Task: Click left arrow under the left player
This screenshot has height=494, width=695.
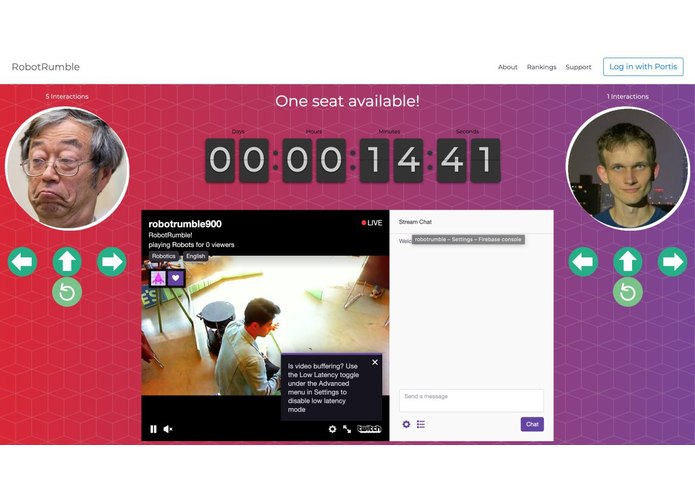Action: pyautogui.click(x=22, y=262)
